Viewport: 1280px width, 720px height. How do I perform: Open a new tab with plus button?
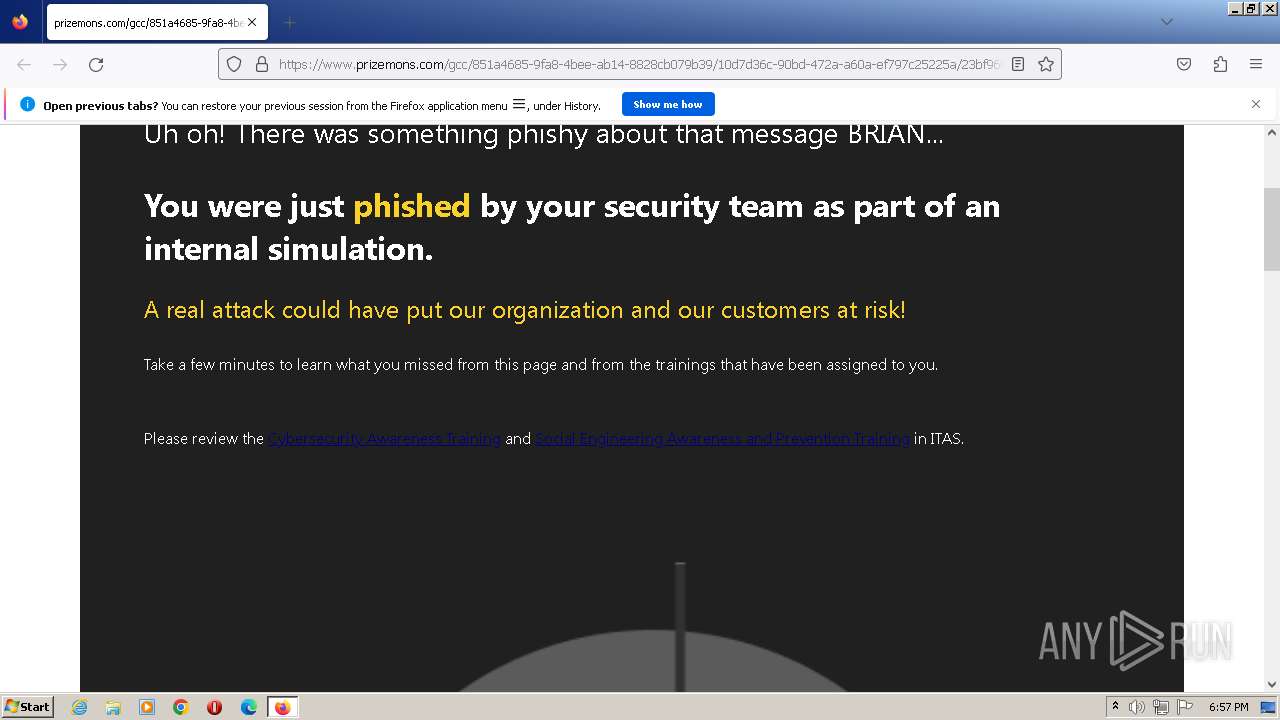pos(289,22)
